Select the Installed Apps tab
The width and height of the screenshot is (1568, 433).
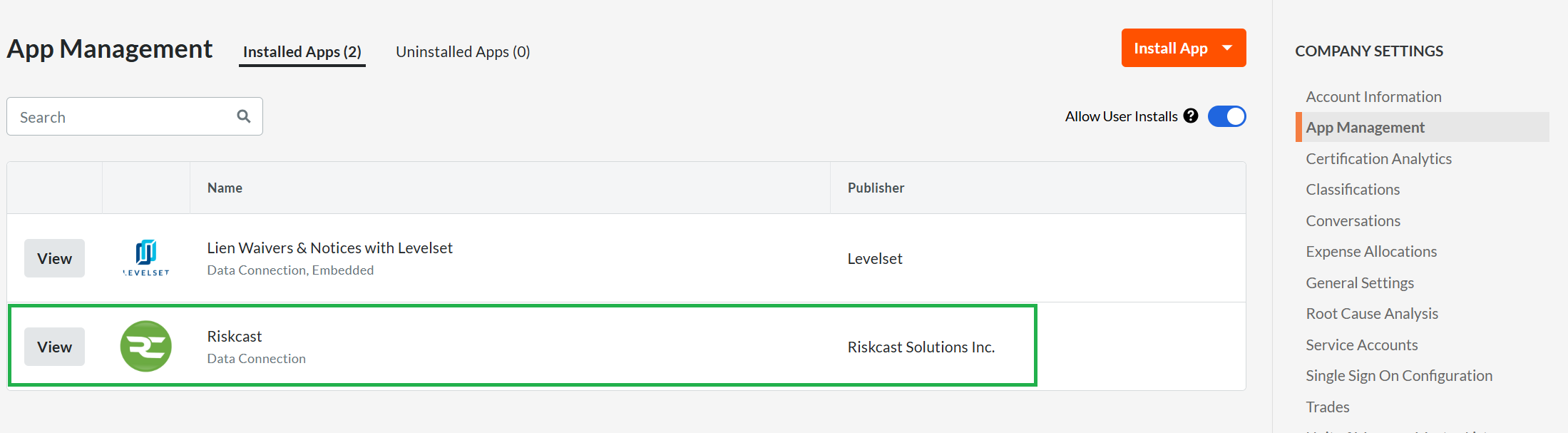[x=302, y=51]
